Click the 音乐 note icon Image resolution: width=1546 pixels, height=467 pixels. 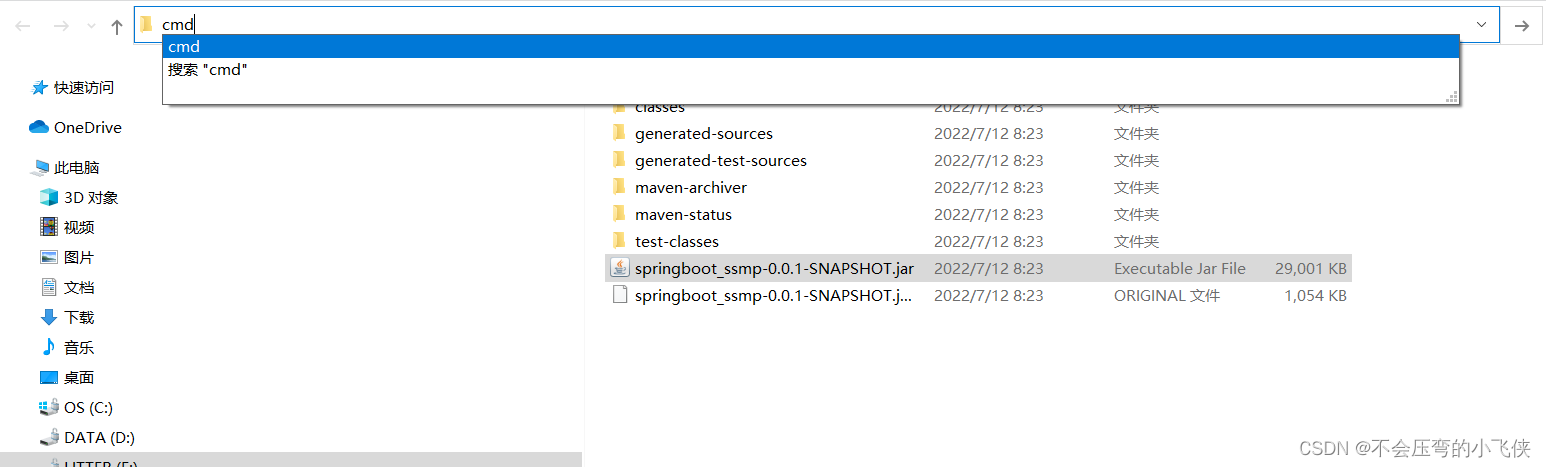tap(49, 347)
